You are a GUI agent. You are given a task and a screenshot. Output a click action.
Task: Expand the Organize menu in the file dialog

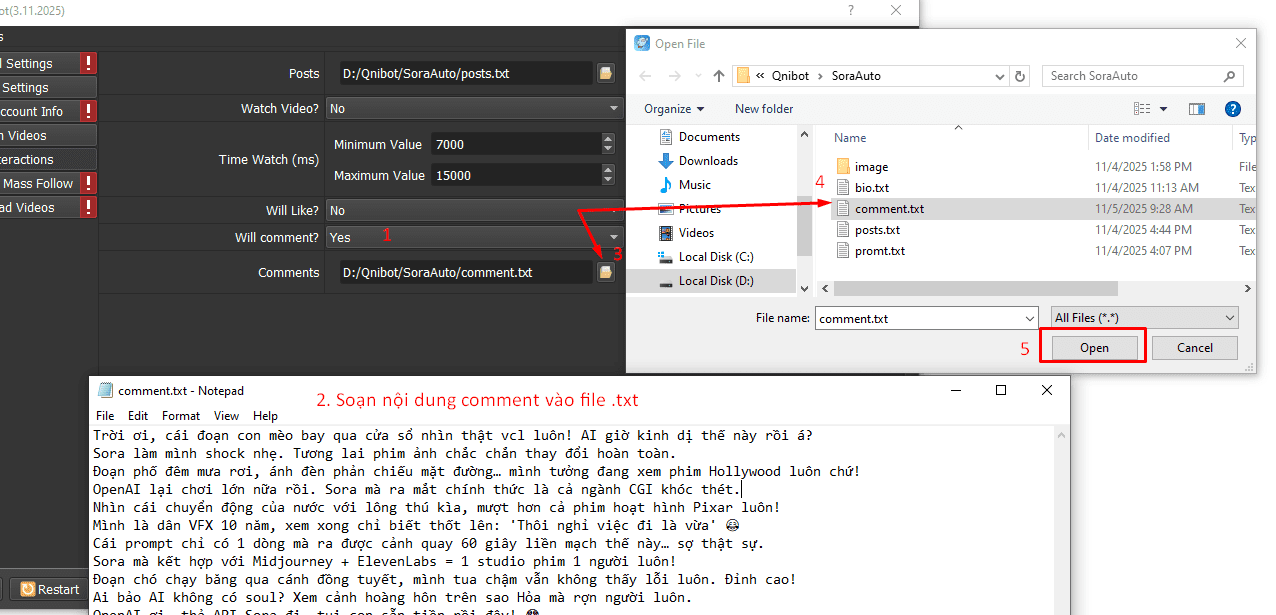673,108
